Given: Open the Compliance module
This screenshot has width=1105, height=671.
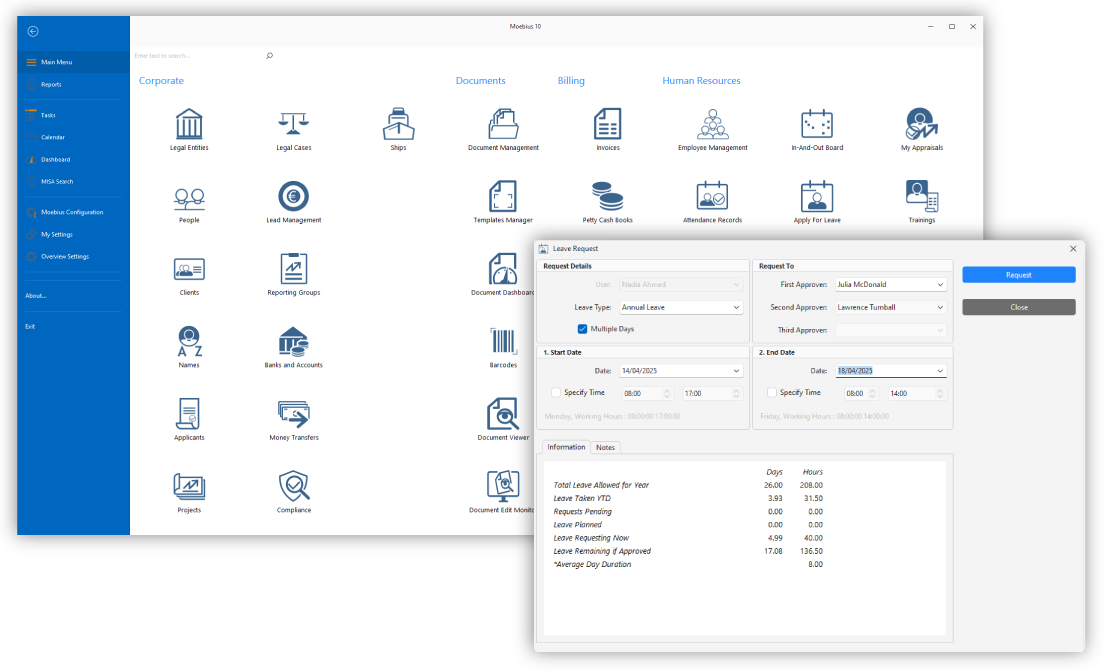Looking at the screenshot, I should click(x=294, y=487).
